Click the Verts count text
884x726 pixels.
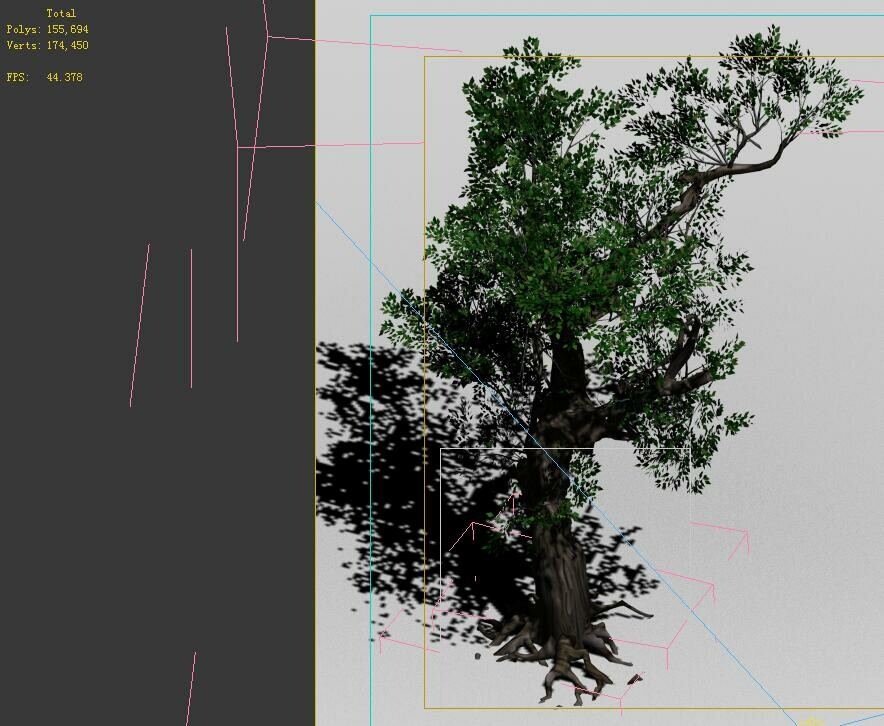click(47, 44)
